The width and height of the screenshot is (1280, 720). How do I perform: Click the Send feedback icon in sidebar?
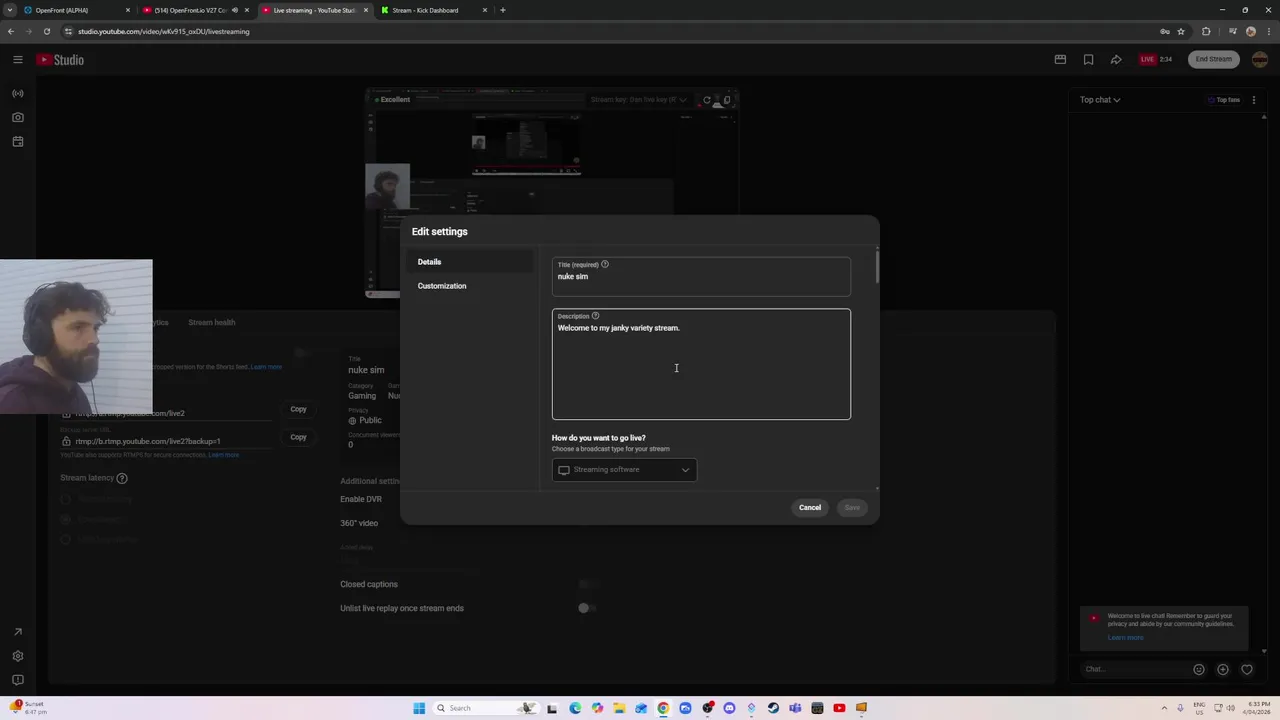pos(18,680)
